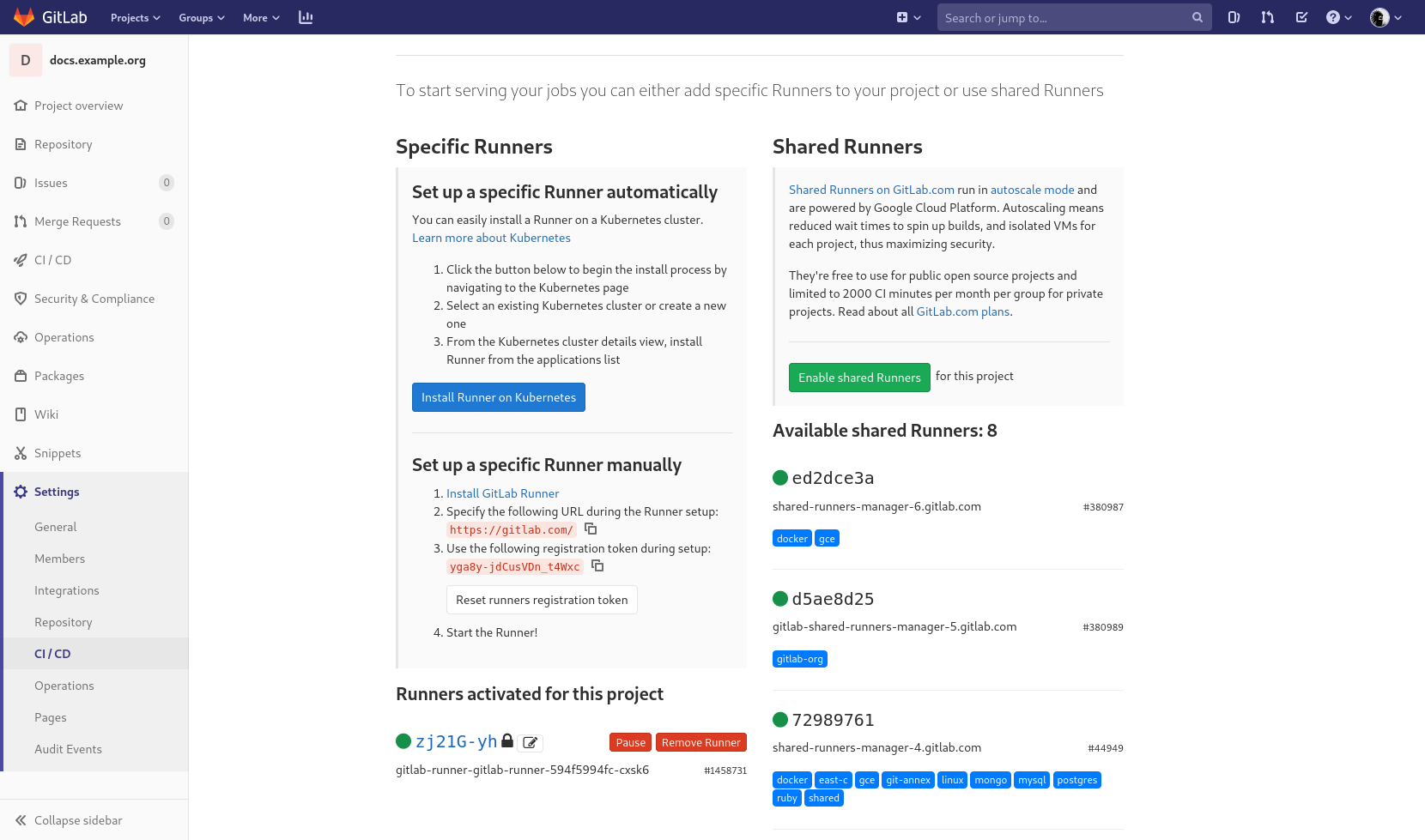Click the postgres tag label
The height and width of the screenshot is (840, 1425).
click(x=1077, y=780)
